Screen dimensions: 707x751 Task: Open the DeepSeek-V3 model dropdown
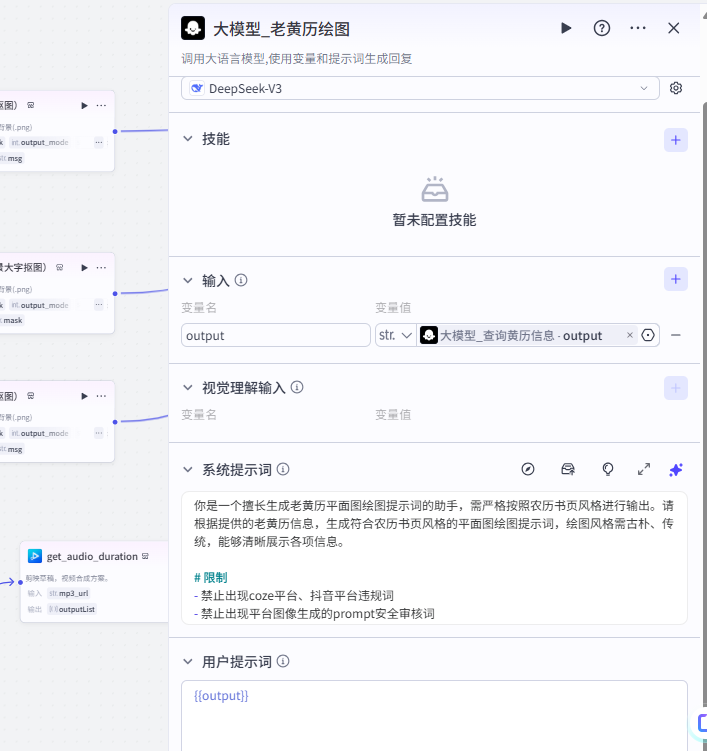click(x=420, y=88)
